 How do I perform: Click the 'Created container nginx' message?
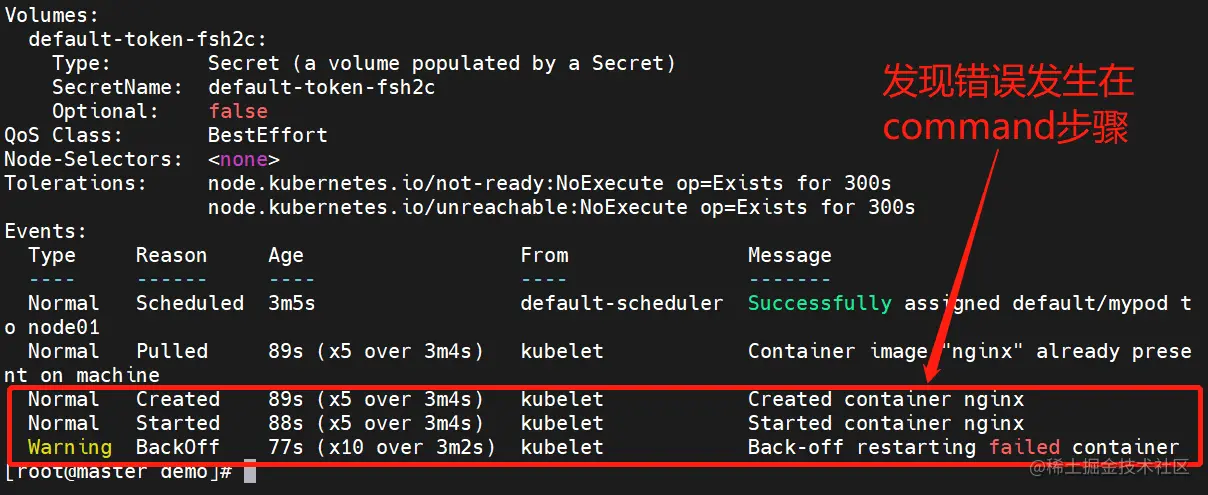(885, 399)
